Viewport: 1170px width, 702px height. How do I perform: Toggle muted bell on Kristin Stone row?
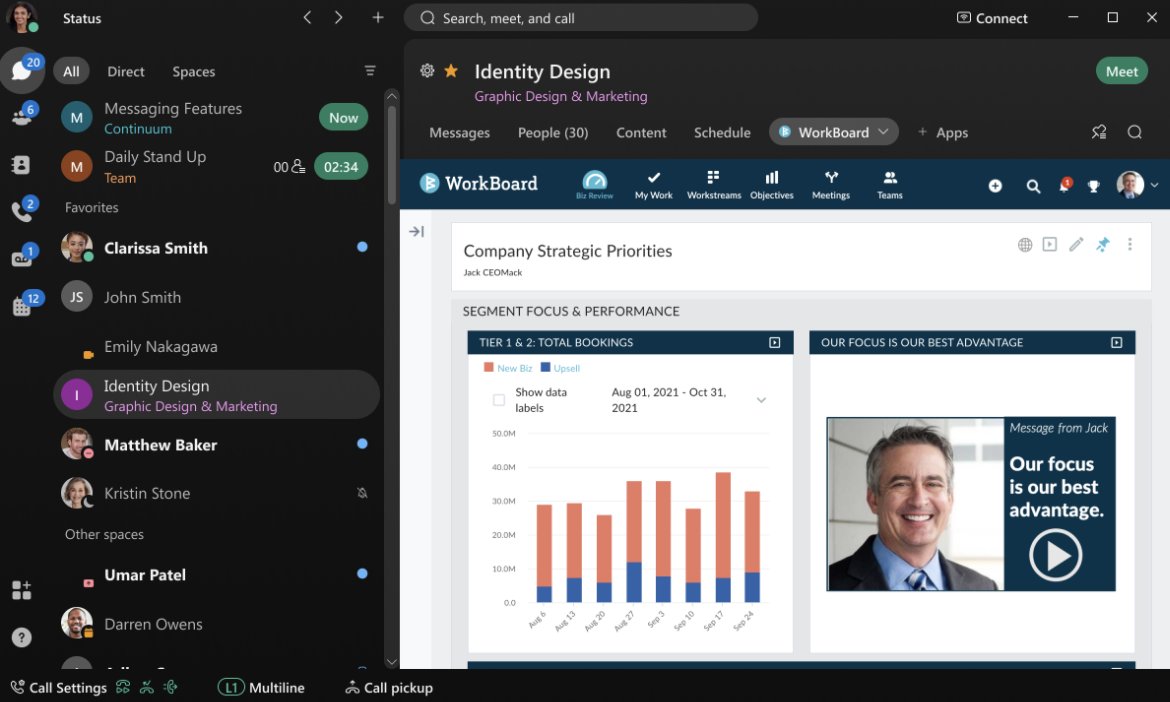click(362, 493)
